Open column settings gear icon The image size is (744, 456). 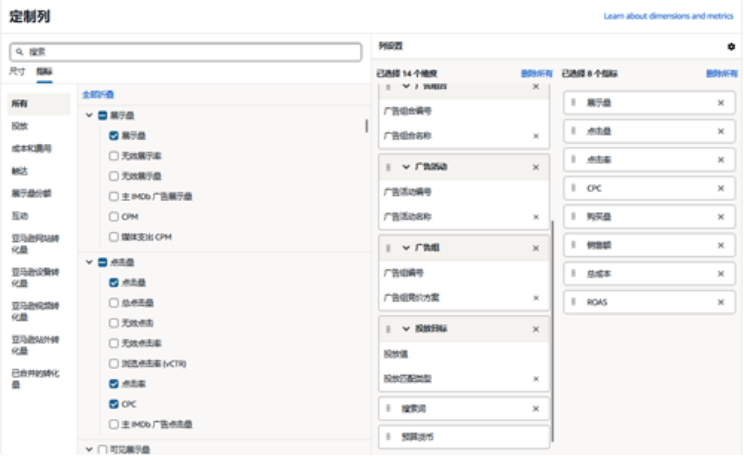[x=731, y=47]
